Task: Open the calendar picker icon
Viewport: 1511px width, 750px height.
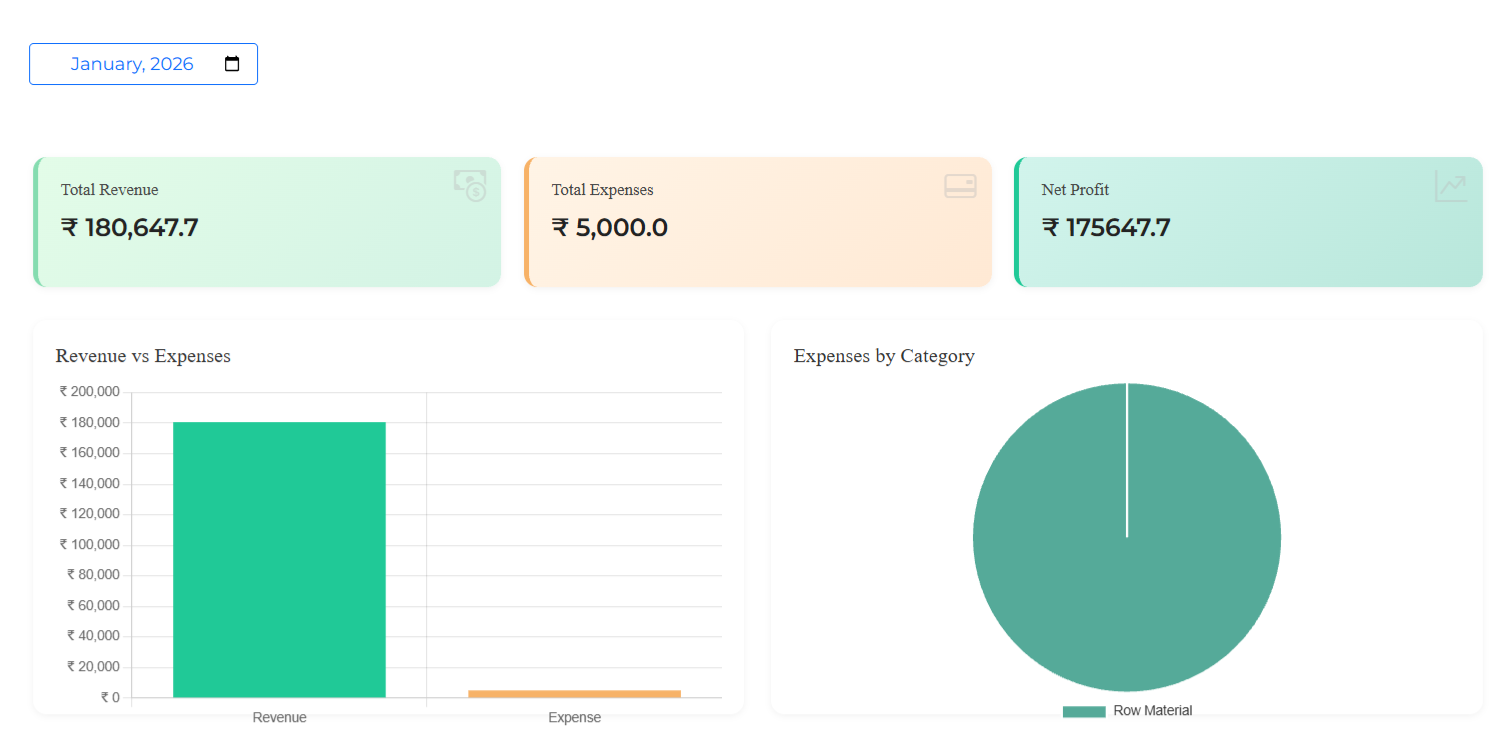Action: [232, 64]
